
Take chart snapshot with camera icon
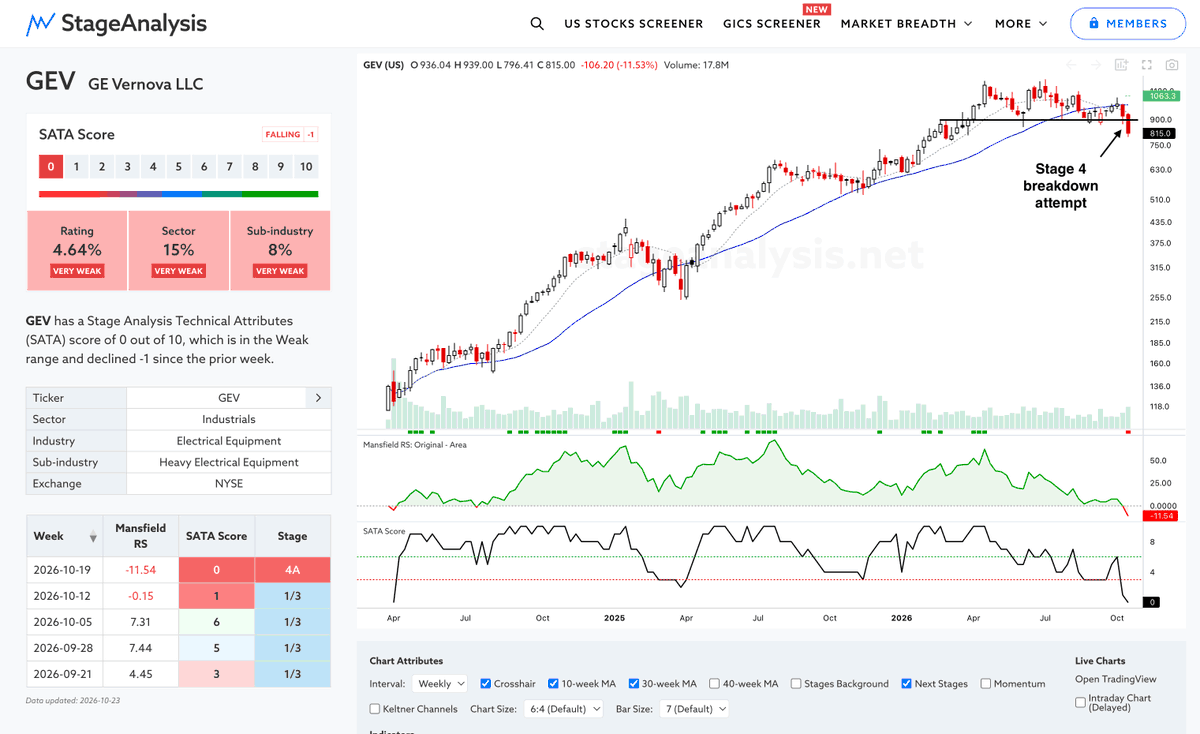tap(1172, 65)
